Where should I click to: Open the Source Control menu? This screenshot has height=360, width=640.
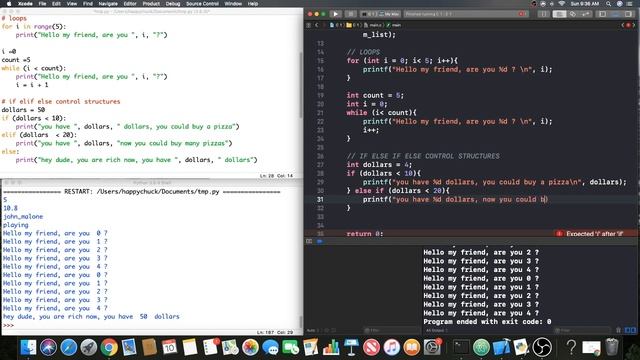coord(202,4)
